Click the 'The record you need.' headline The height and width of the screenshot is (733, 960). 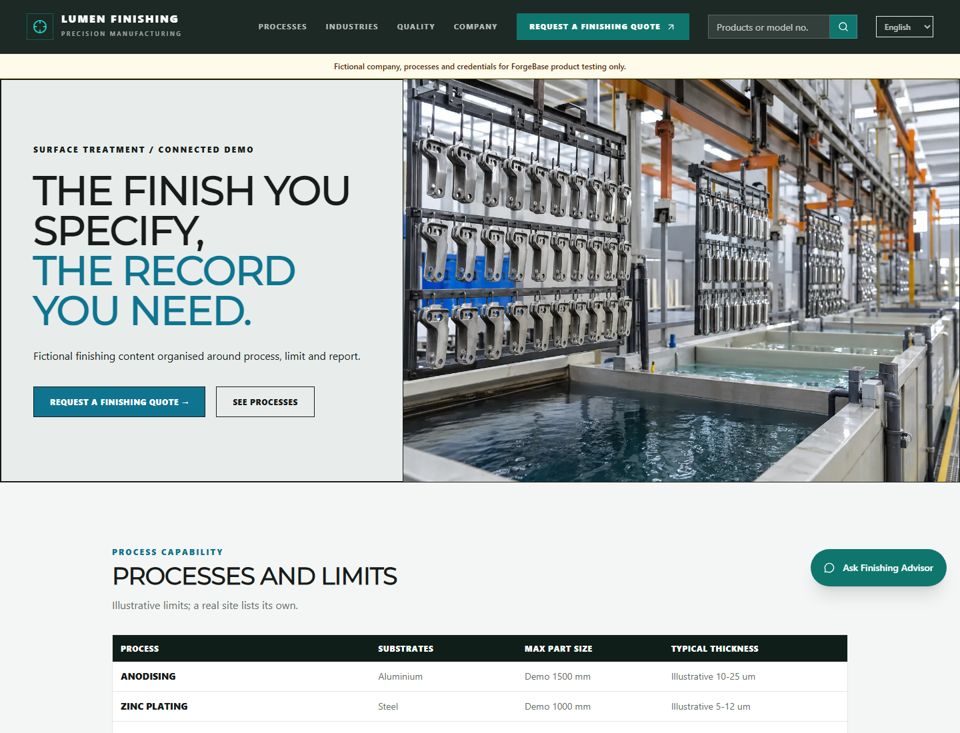[x=164, y=291]
